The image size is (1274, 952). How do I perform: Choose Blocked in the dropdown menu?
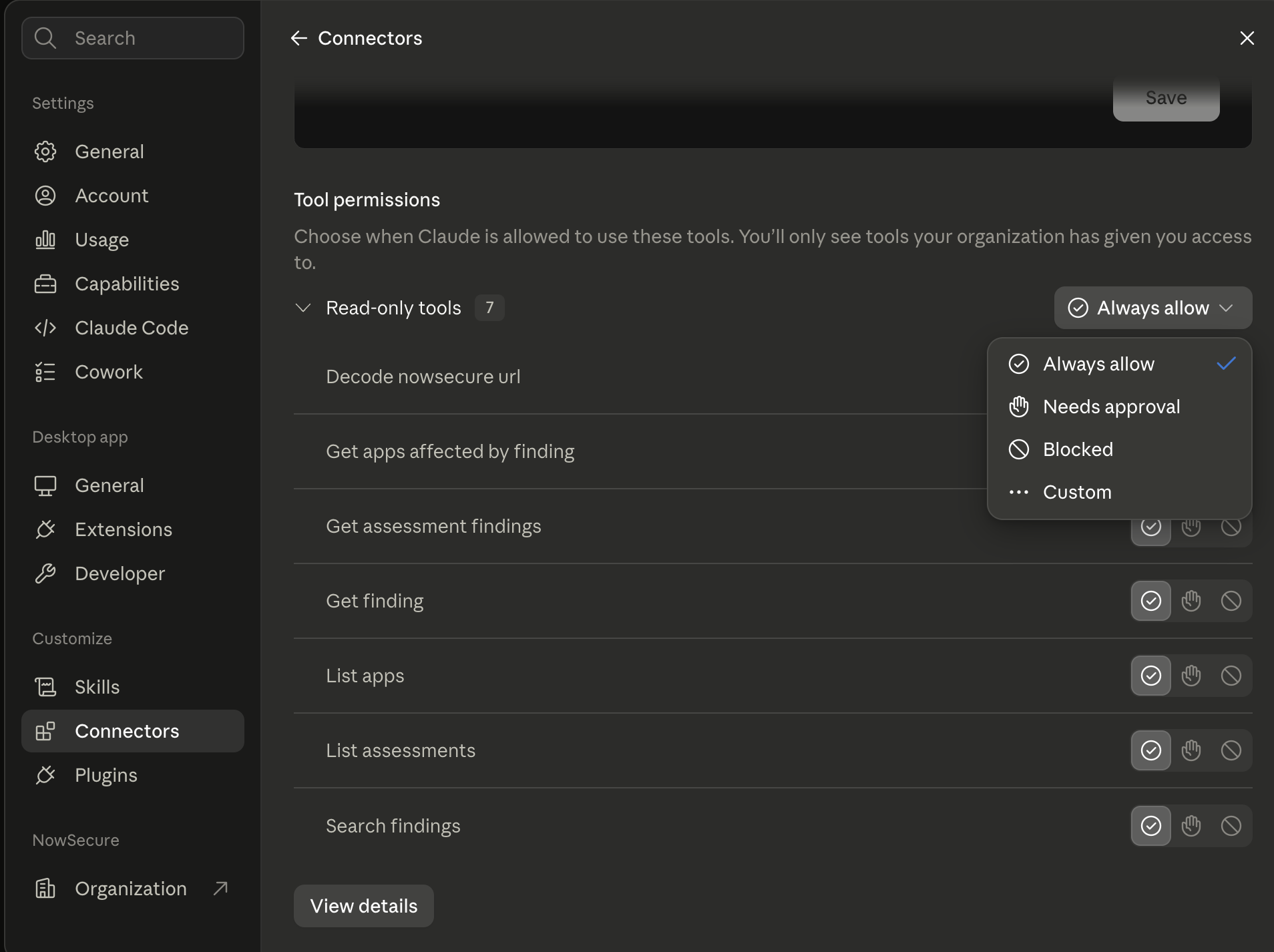coord(1119,449)
